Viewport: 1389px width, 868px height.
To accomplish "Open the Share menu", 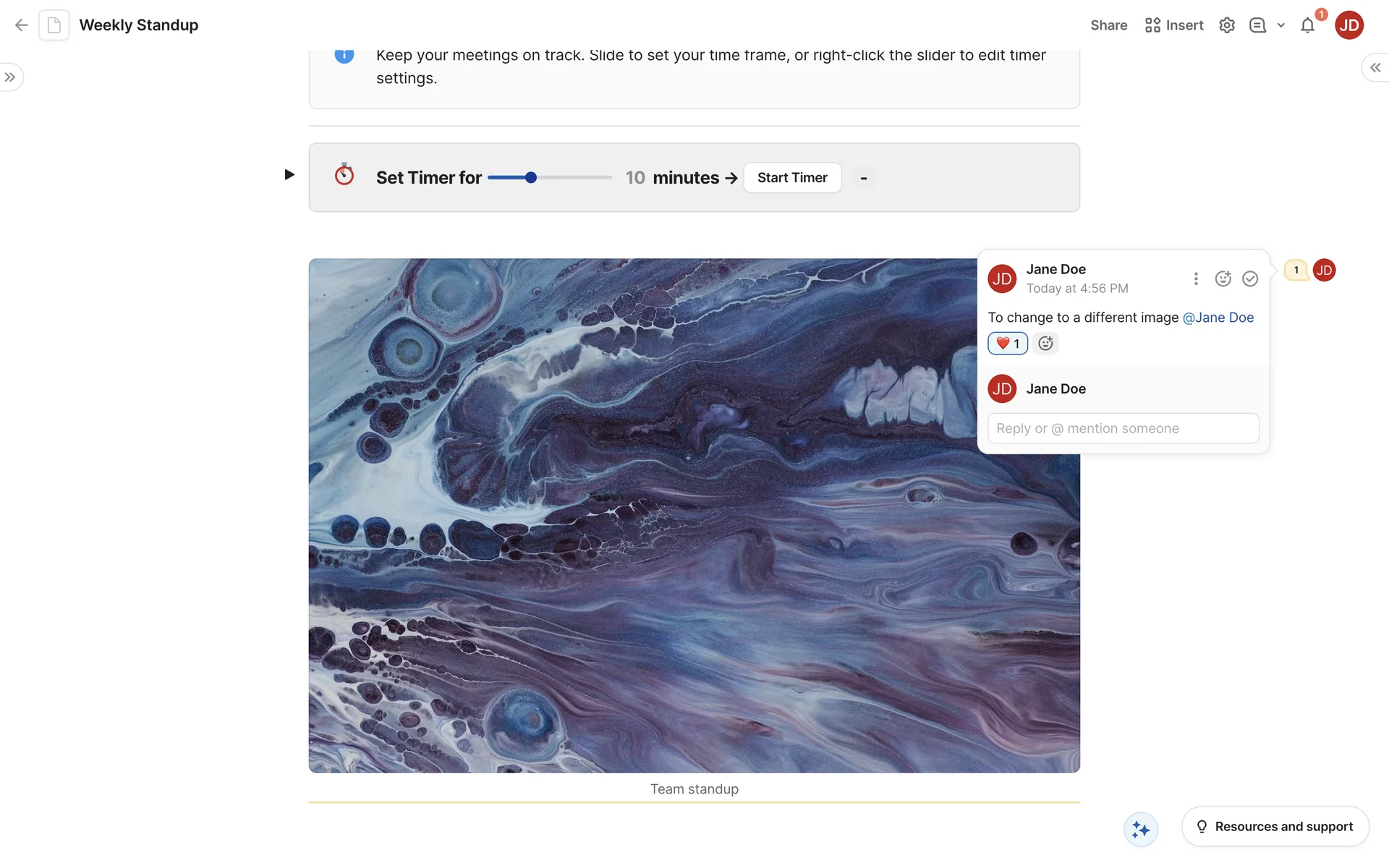I will (1108, 25).
